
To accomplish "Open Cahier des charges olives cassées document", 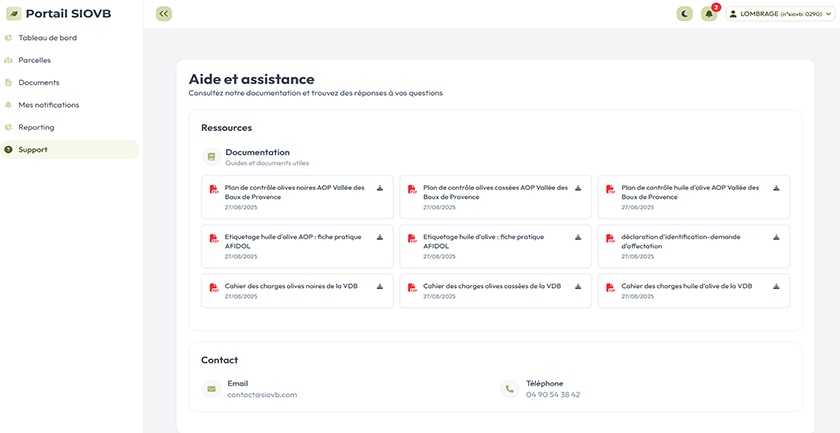I will click(x=492, y=286).
